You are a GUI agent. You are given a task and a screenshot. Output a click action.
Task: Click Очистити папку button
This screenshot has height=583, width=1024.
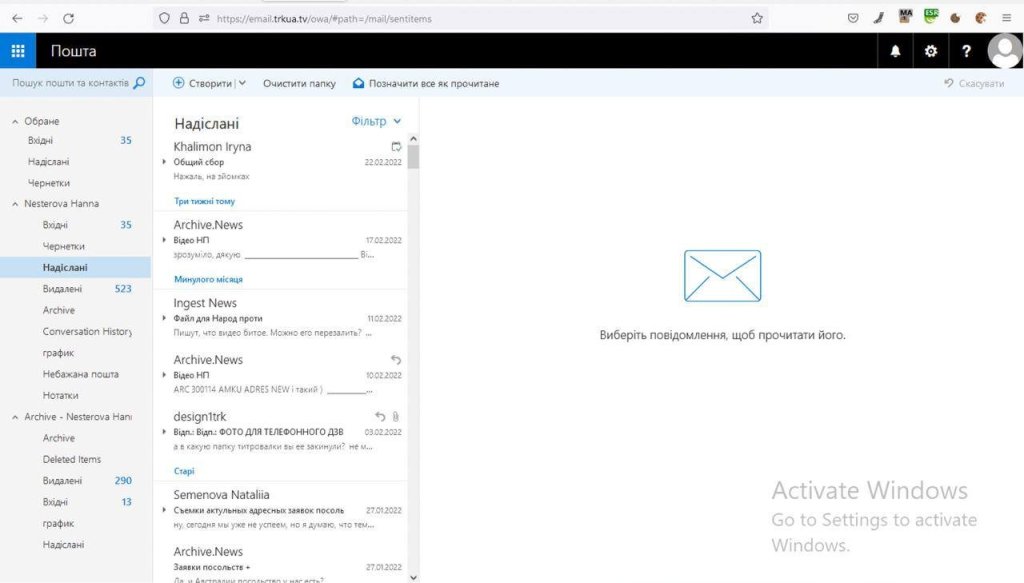[299, 84]
